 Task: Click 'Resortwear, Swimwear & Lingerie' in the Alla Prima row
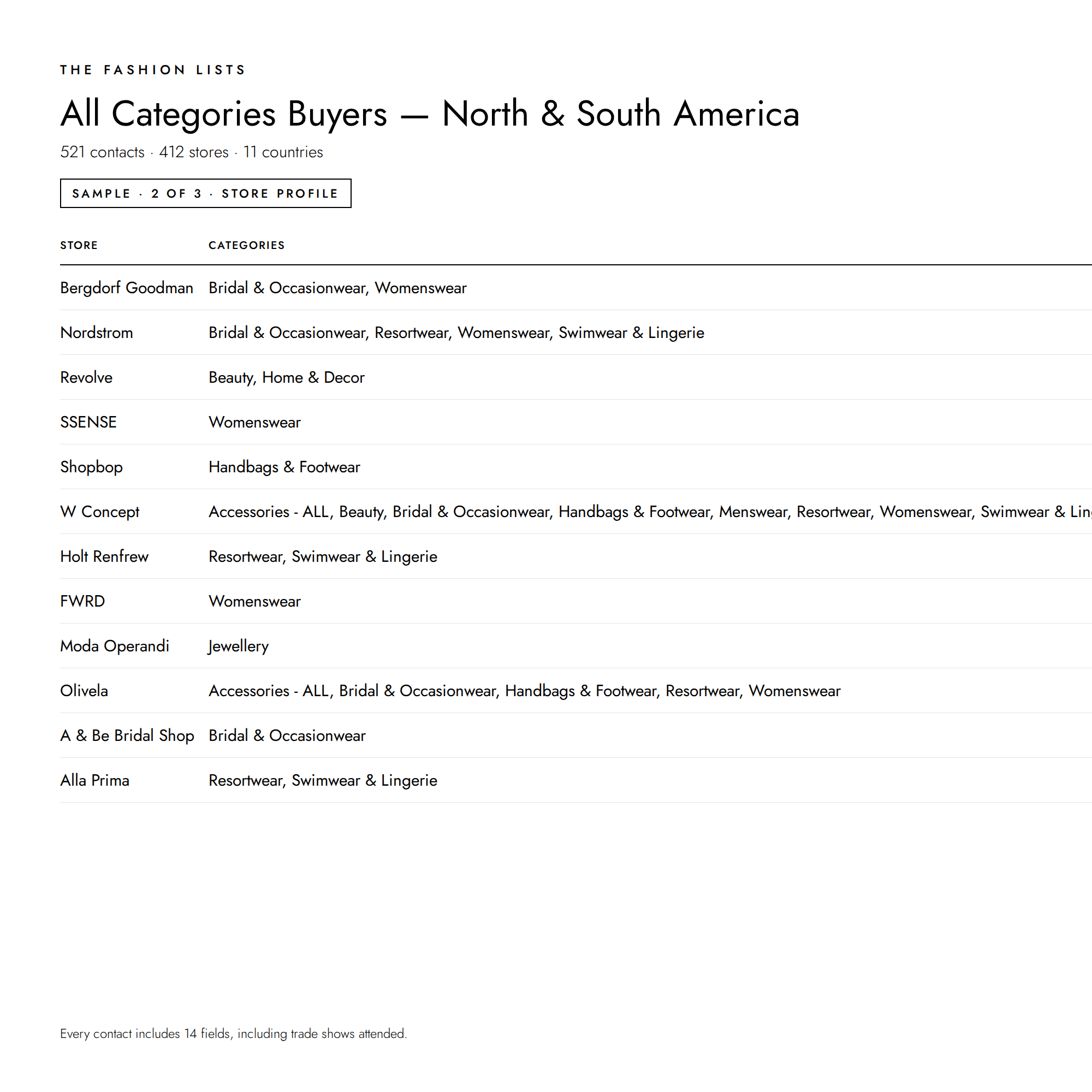[323, 780]
